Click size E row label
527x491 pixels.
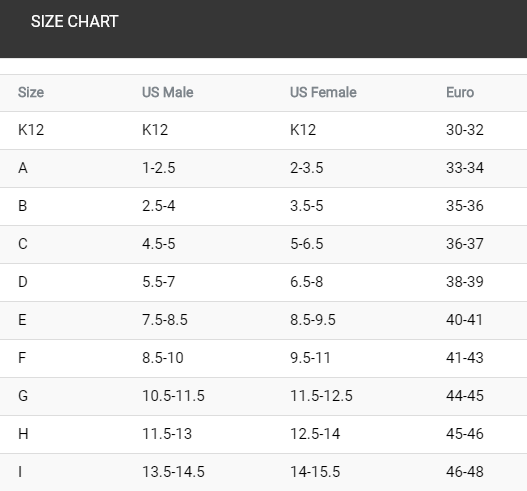click(22, 320)
